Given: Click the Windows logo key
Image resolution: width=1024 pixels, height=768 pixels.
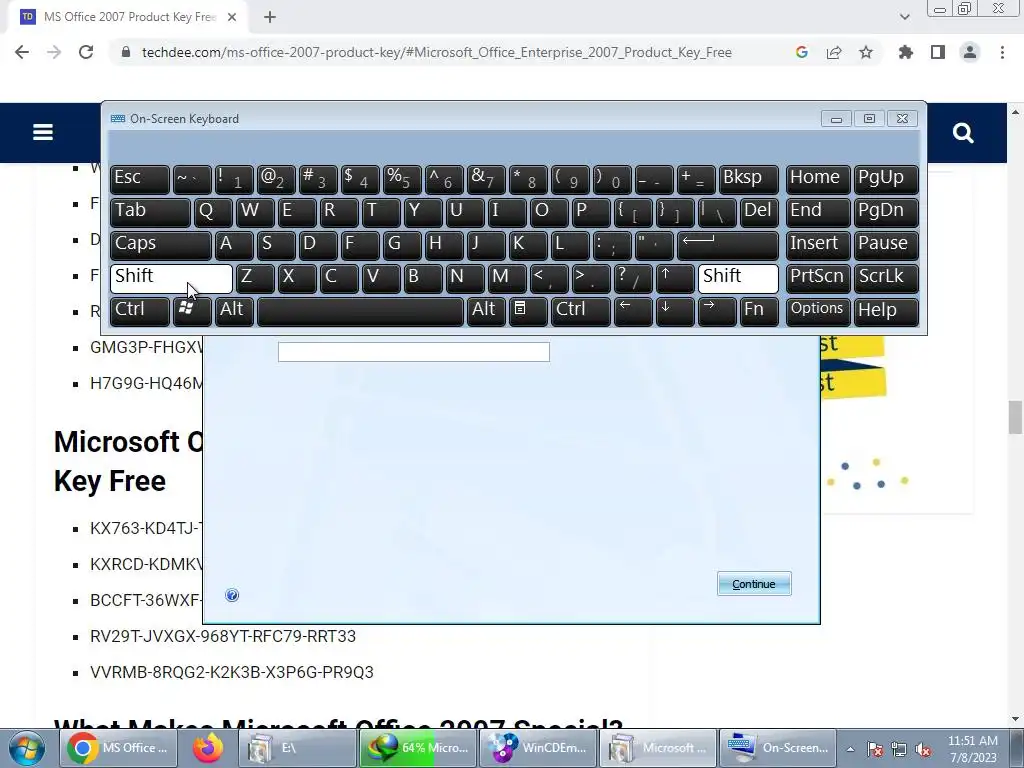Looking at the screenshot, I should 192,312.
